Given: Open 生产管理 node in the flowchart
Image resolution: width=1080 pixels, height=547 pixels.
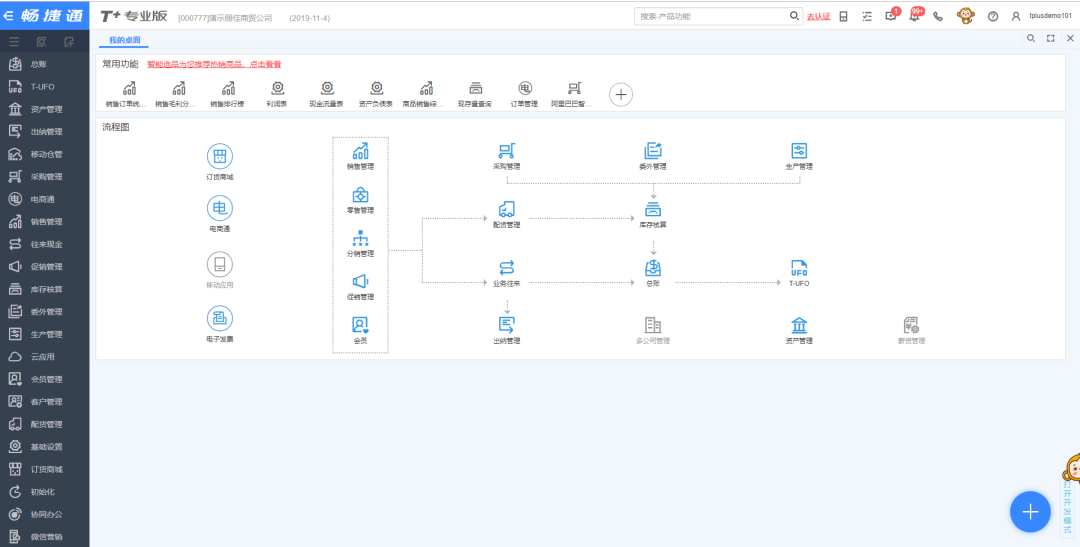Looking at the screenshot, I should tap(799, 156).
